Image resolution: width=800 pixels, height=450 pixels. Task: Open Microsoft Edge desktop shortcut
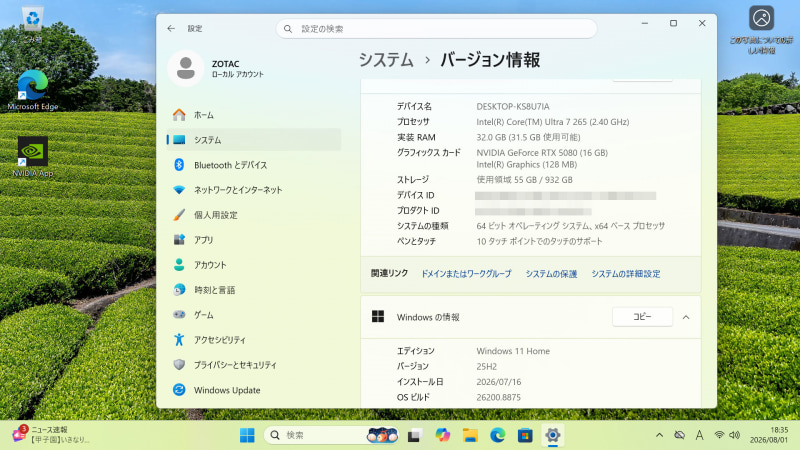[x=33, y=90]
